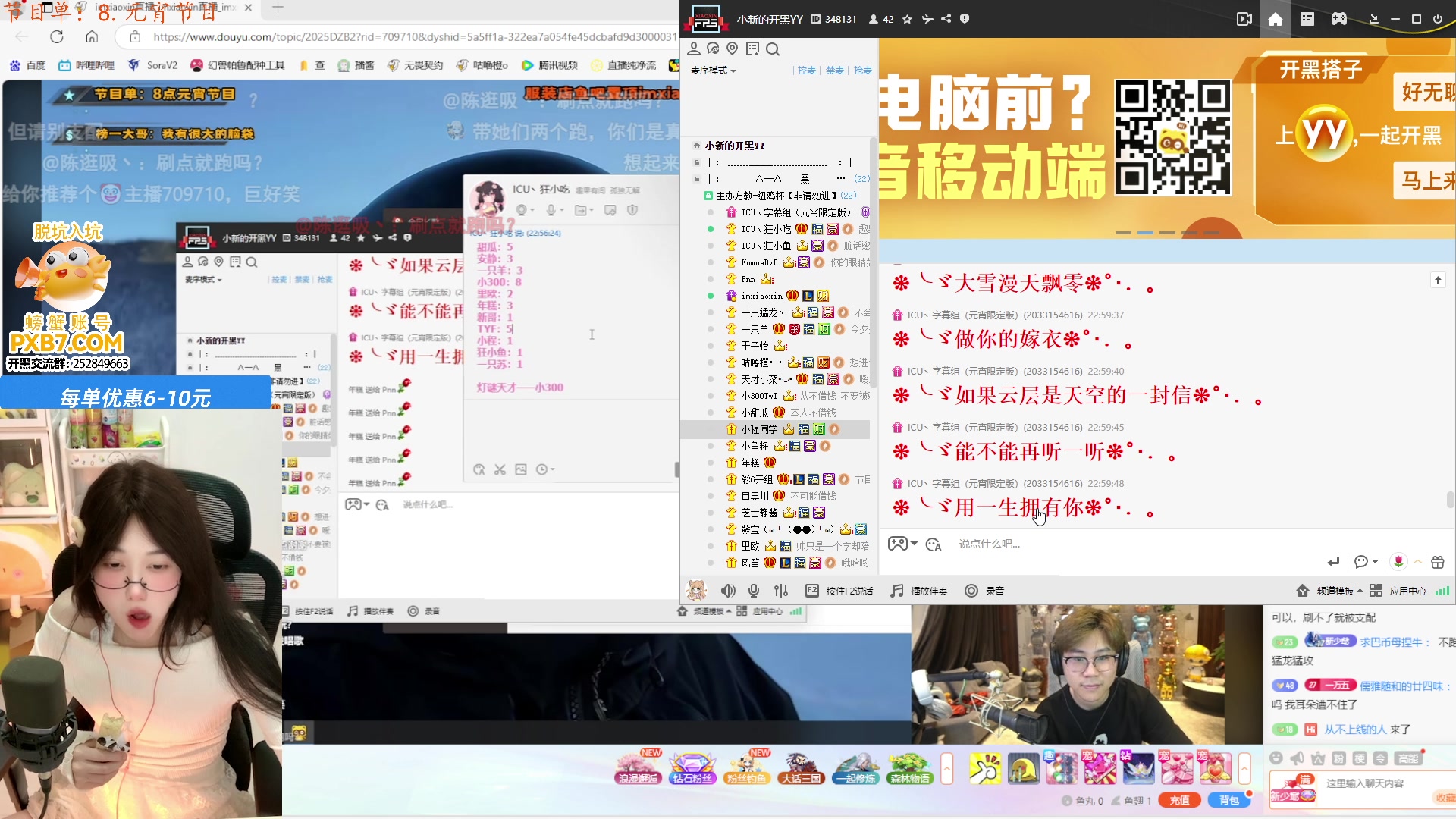Open 粉丝钓鱼 activity icon

[x=747, y=767]
